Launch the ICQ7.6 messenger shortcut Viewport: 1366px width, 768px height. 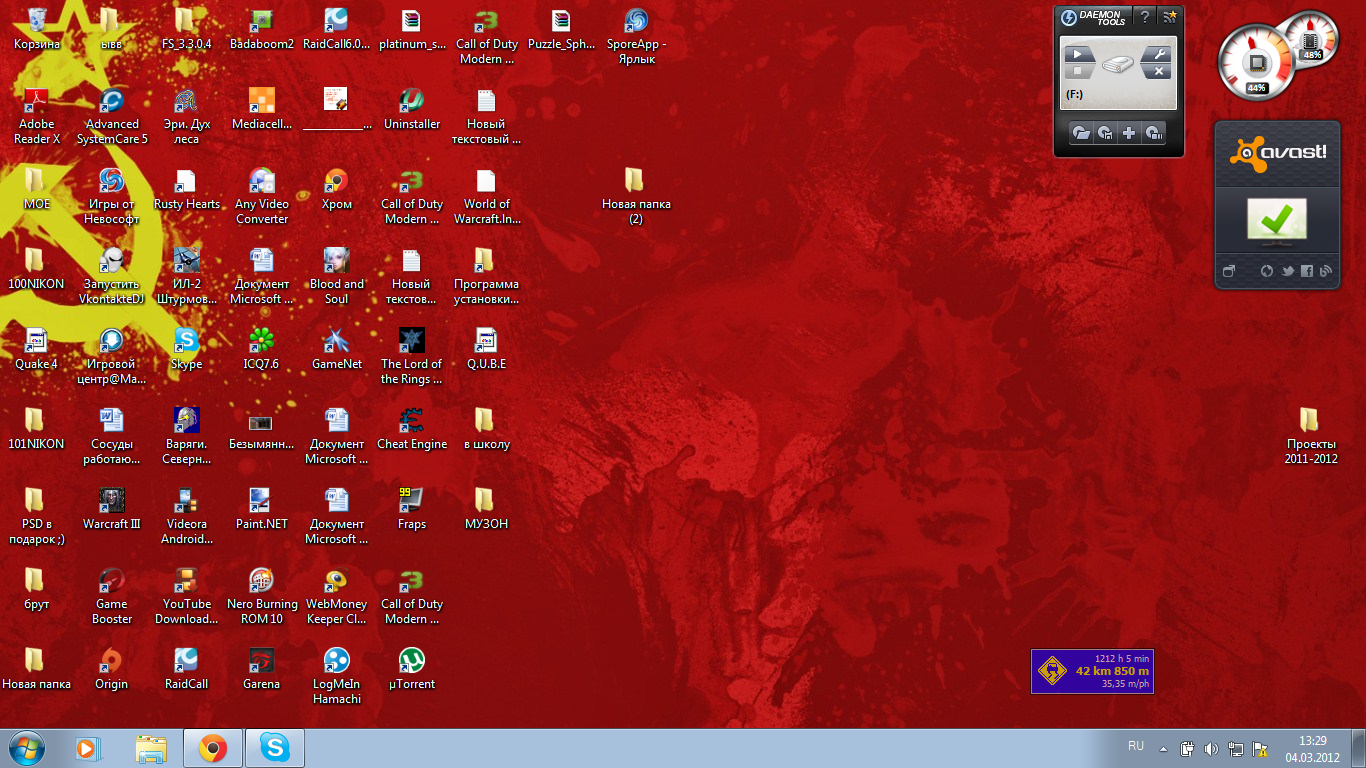pos(262,349)
